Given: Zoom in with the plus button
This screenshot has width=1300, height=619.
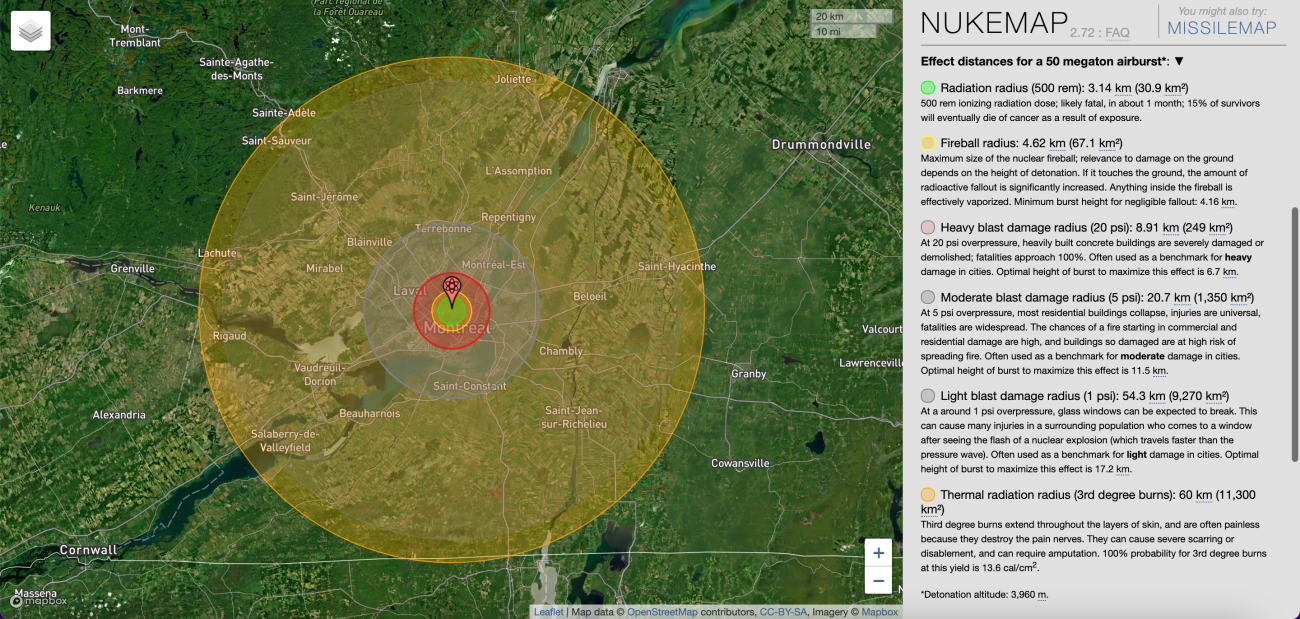Looking at the screenshot, I should [878, 553].
